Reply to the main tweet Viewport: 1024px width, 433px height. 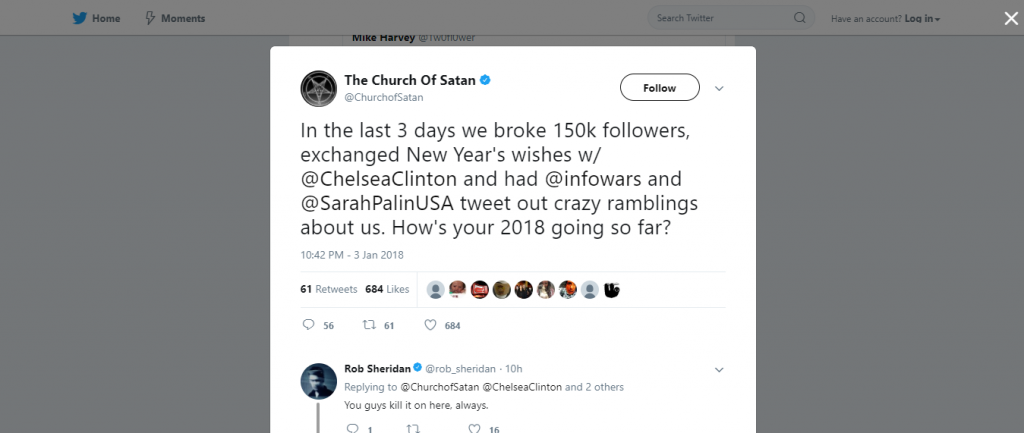(x=308, y=325)
